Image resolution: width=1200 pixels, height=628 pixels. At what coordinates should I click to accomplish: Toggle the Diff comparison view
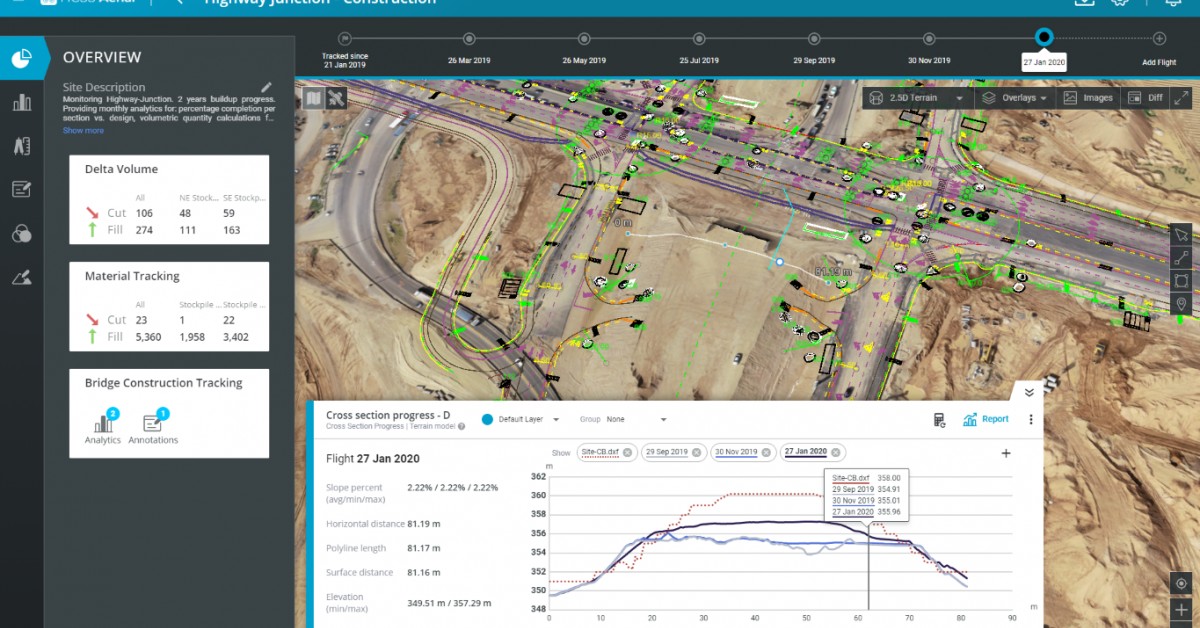1145,98
